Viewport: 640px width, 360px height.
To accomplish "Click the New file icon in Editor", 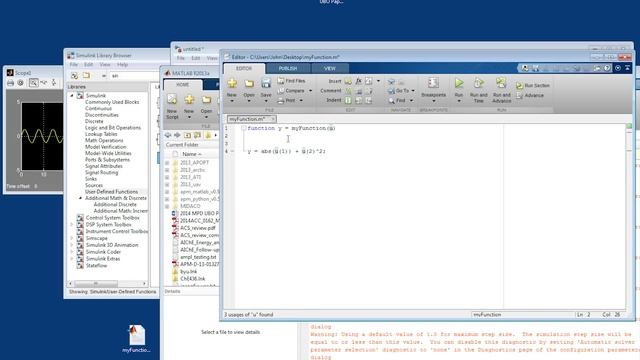I will (x=232, y=84).
